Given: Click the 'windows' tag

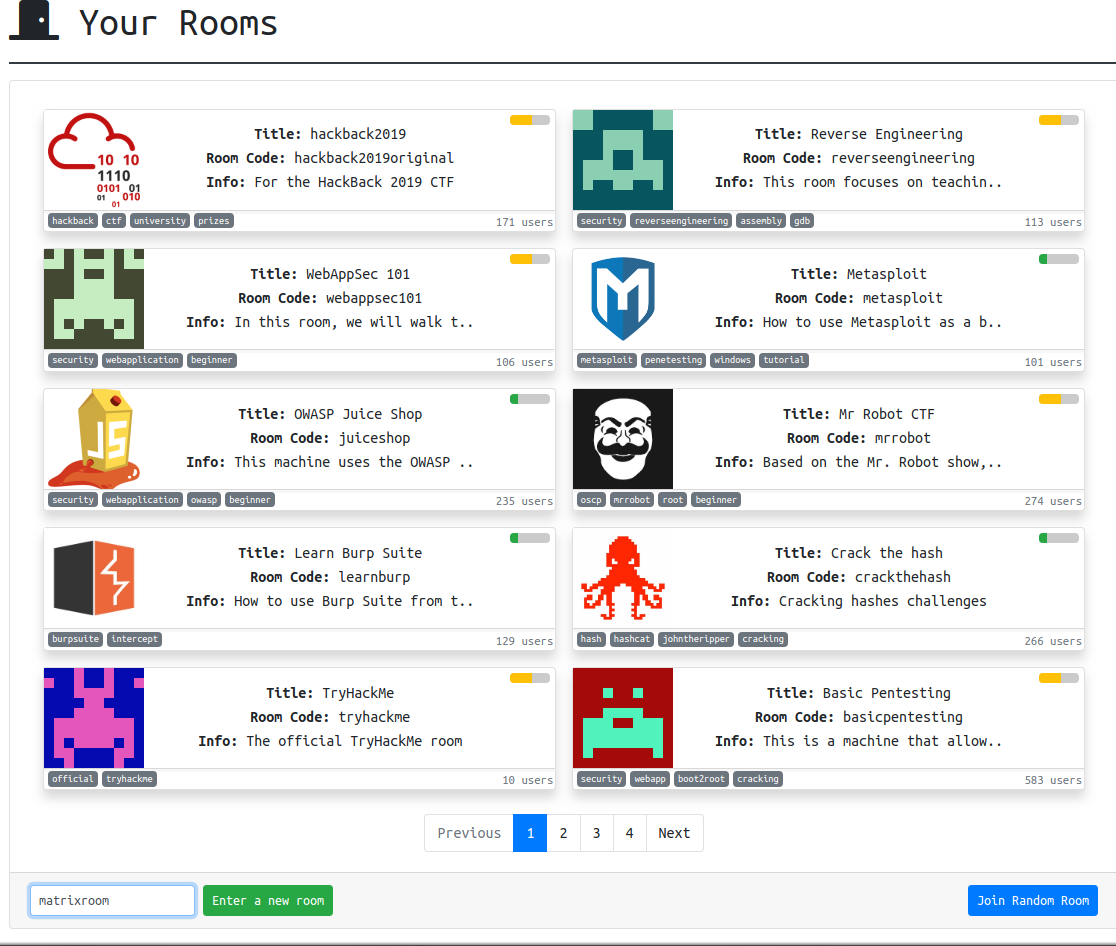Looking at the screenshot, I should pos(732,360).
